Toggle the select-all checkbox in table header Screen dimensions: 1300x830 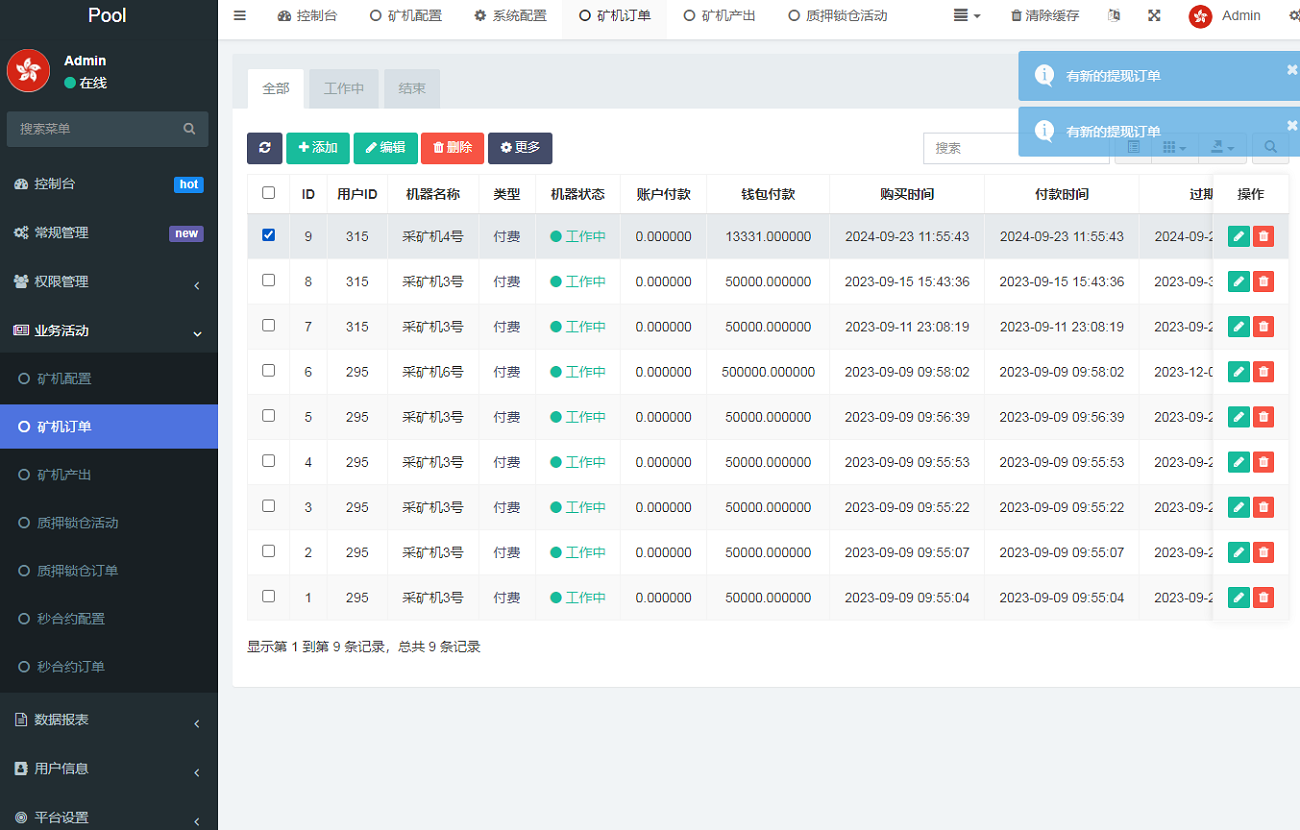268,193
